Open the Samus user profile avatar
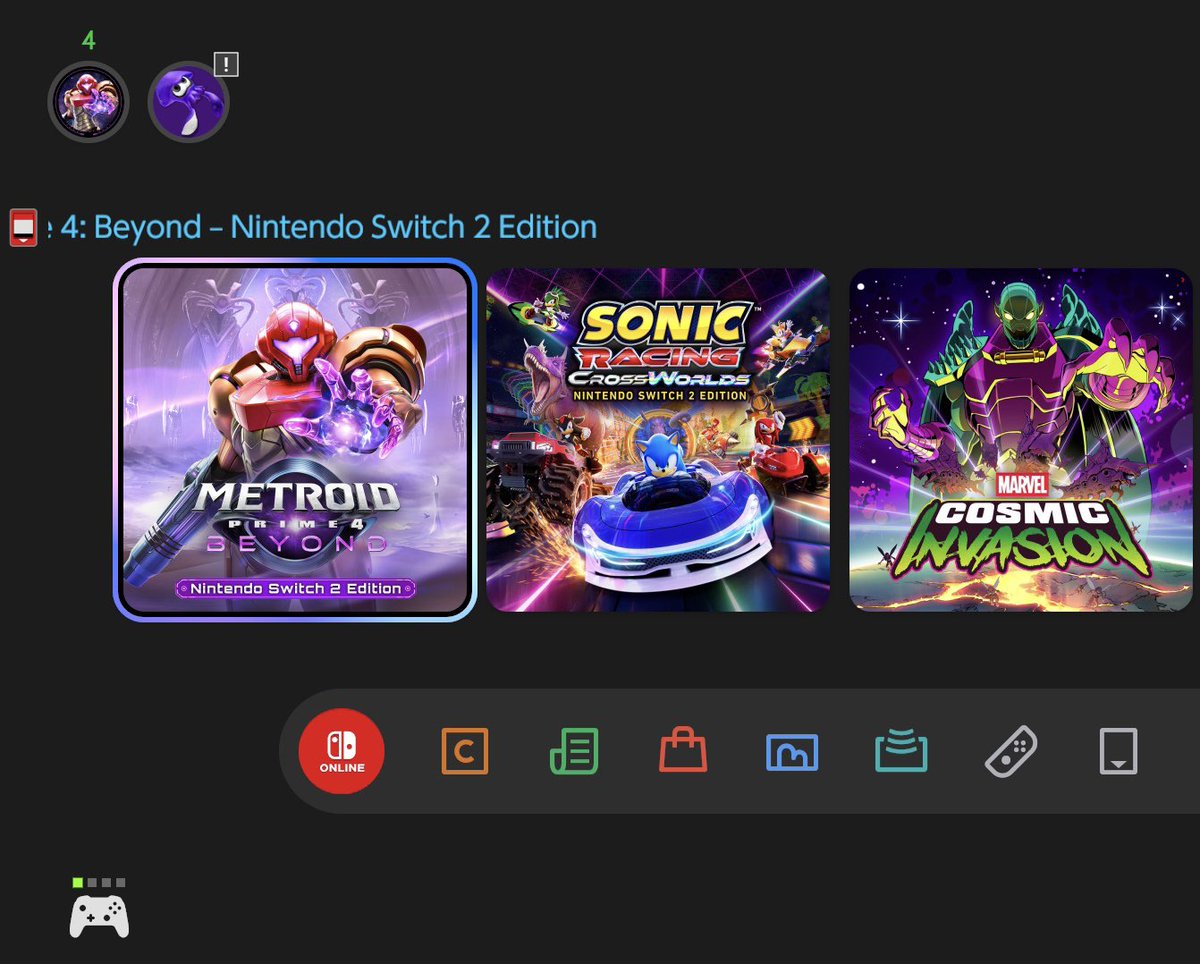1200x964 pixels. tap(88, 102)
